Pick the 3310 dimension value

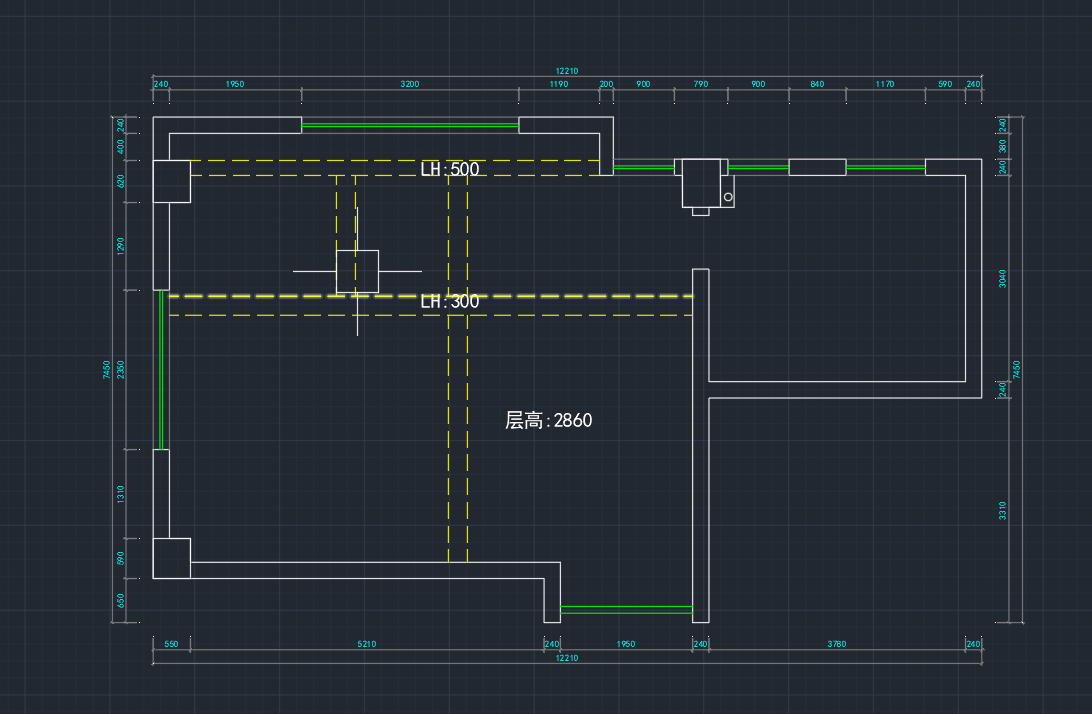[1002, 511]
